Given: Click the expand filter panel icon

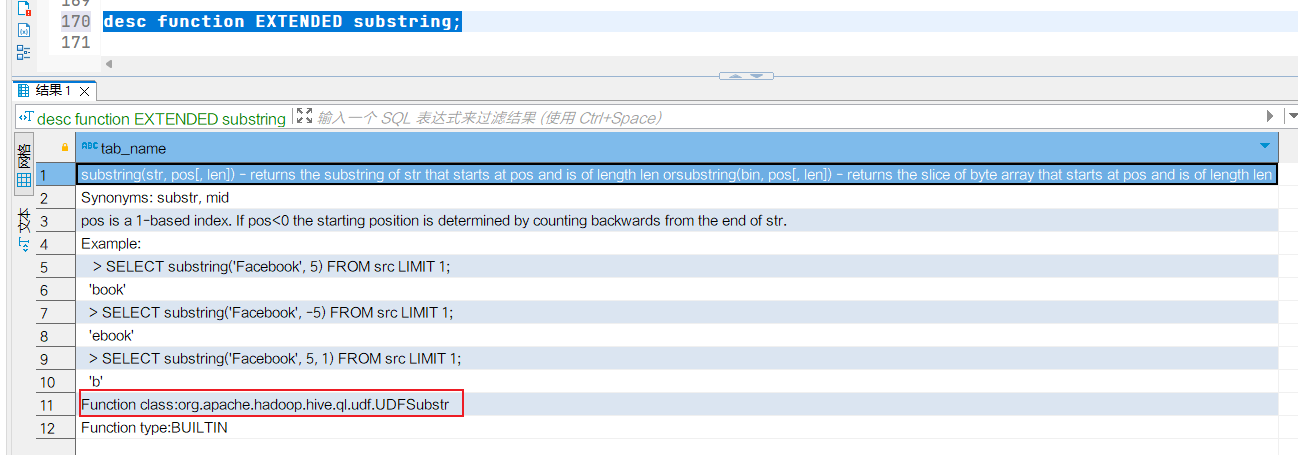Looking at the screenshot, I should click(x=304, y=117).
